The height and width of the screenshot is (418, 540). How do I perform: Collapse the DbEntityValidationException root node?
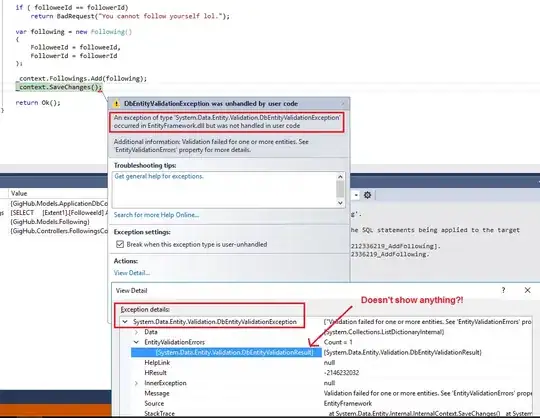coord(125,322)
